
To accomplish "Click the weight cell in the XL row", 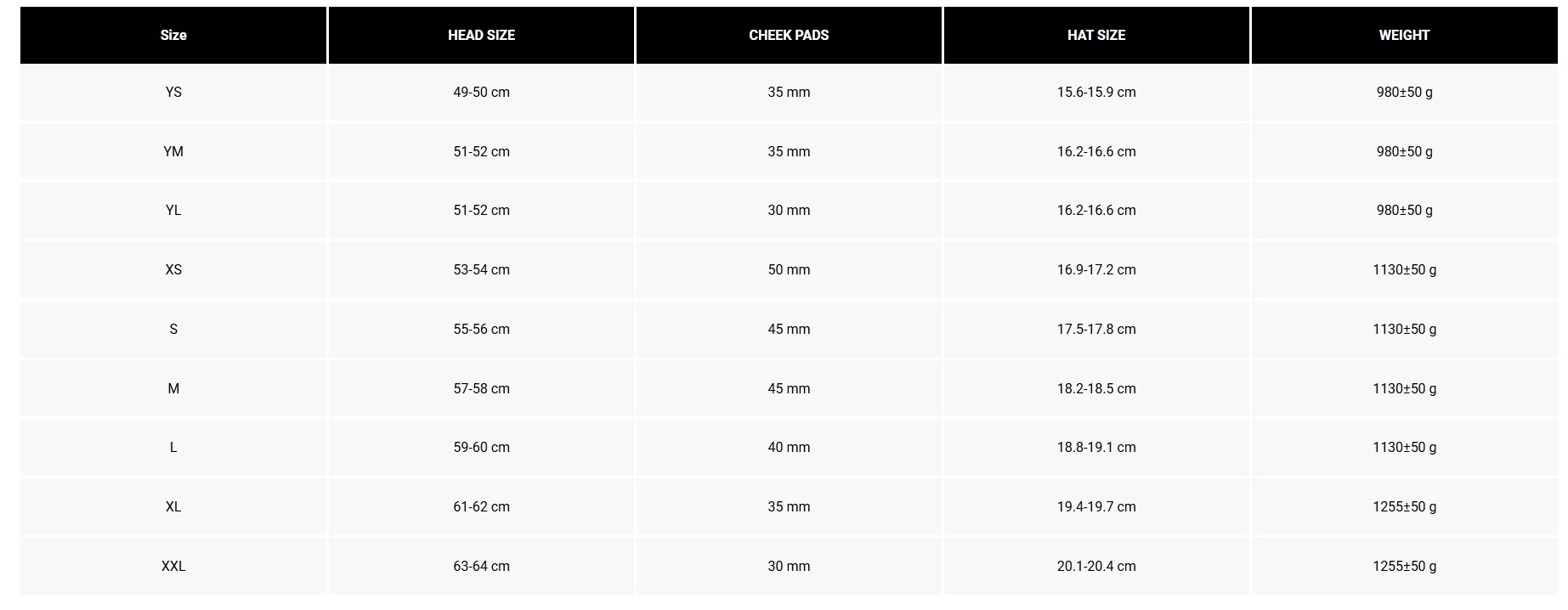I will pos(1404,506).
